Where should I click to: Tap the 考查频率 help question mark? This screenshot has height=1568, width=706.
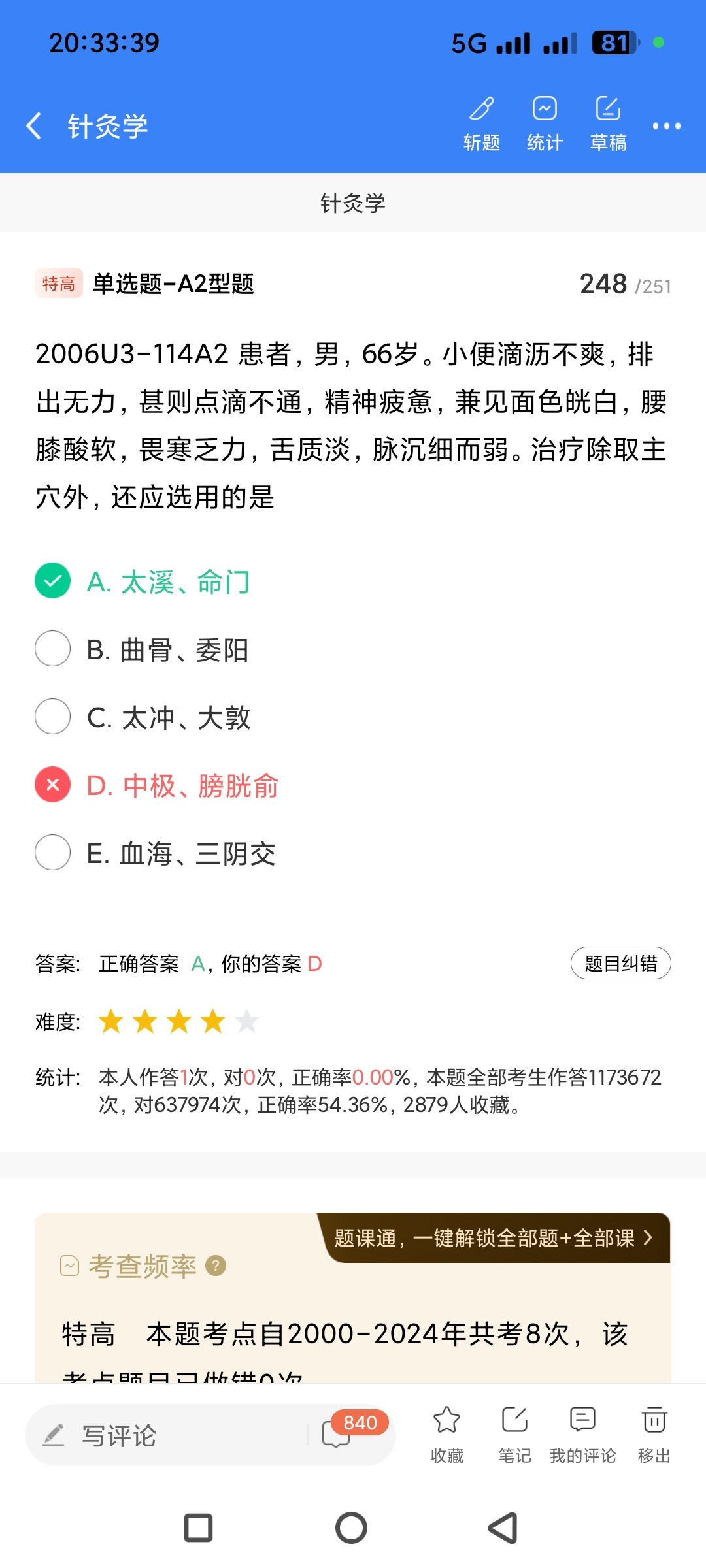pos(216,1266)
